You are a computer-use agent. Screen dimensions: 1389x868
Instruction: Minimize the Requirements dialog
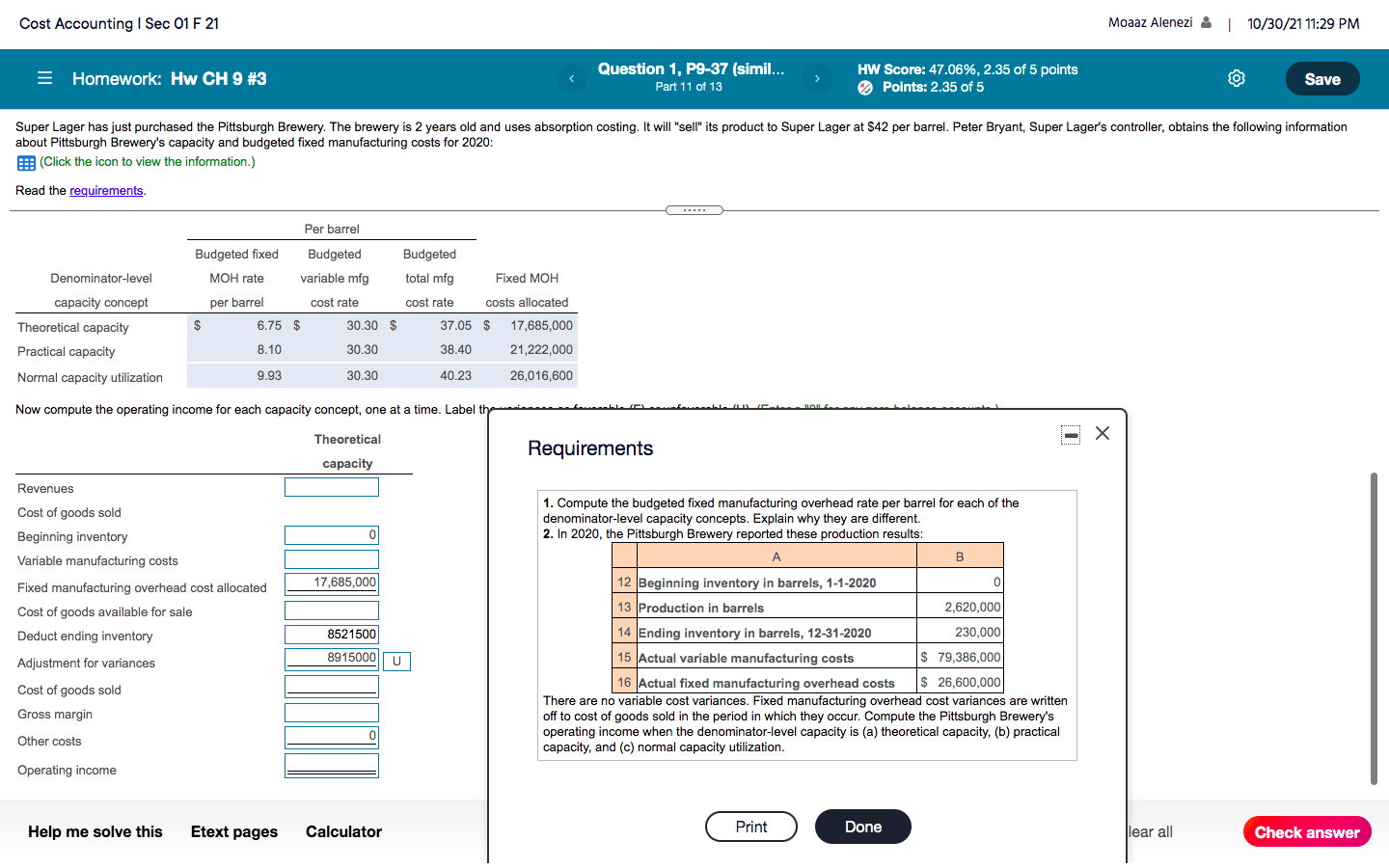click(1071, 435)
